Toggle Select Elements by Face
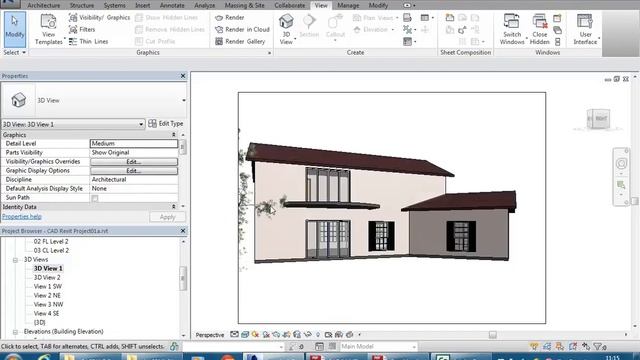Screen dimensions: 640x360 573,347
